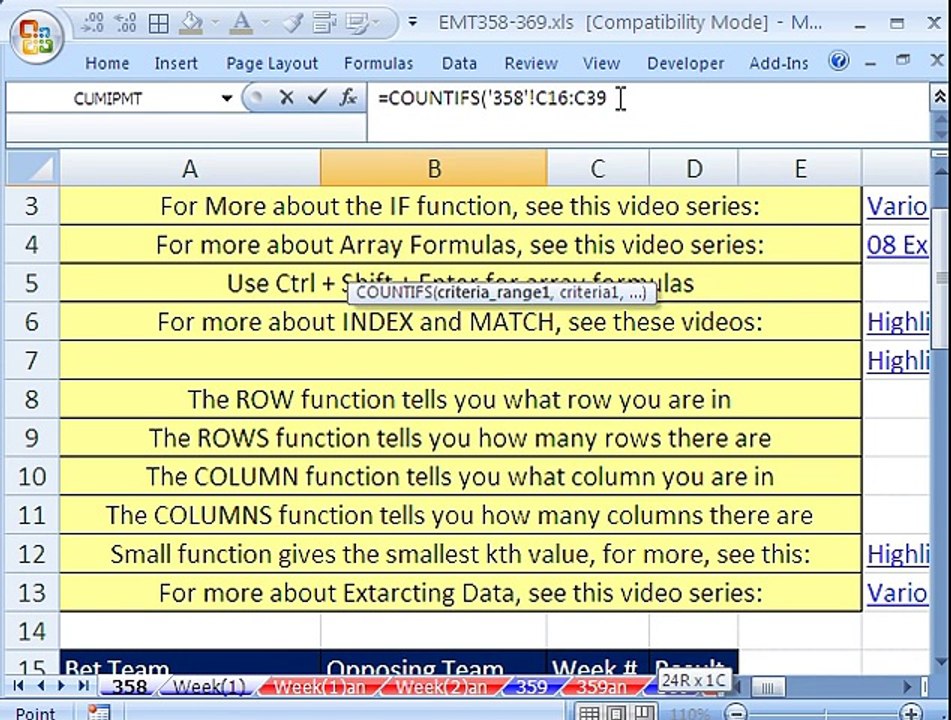Click the IF function note cell
This screenshot has width=951, height=720.
click(x=460, y=206)
